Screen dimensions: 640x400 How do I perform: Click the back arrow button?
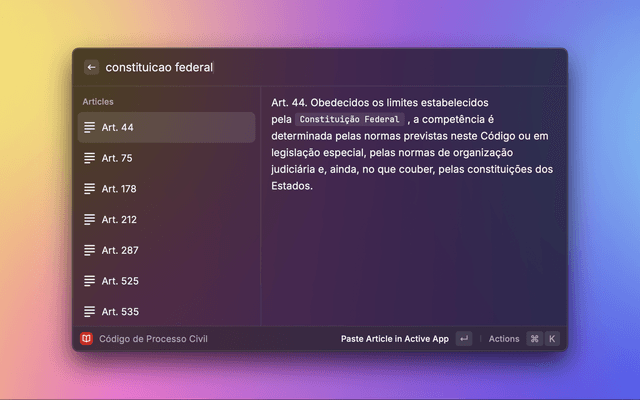91,67
